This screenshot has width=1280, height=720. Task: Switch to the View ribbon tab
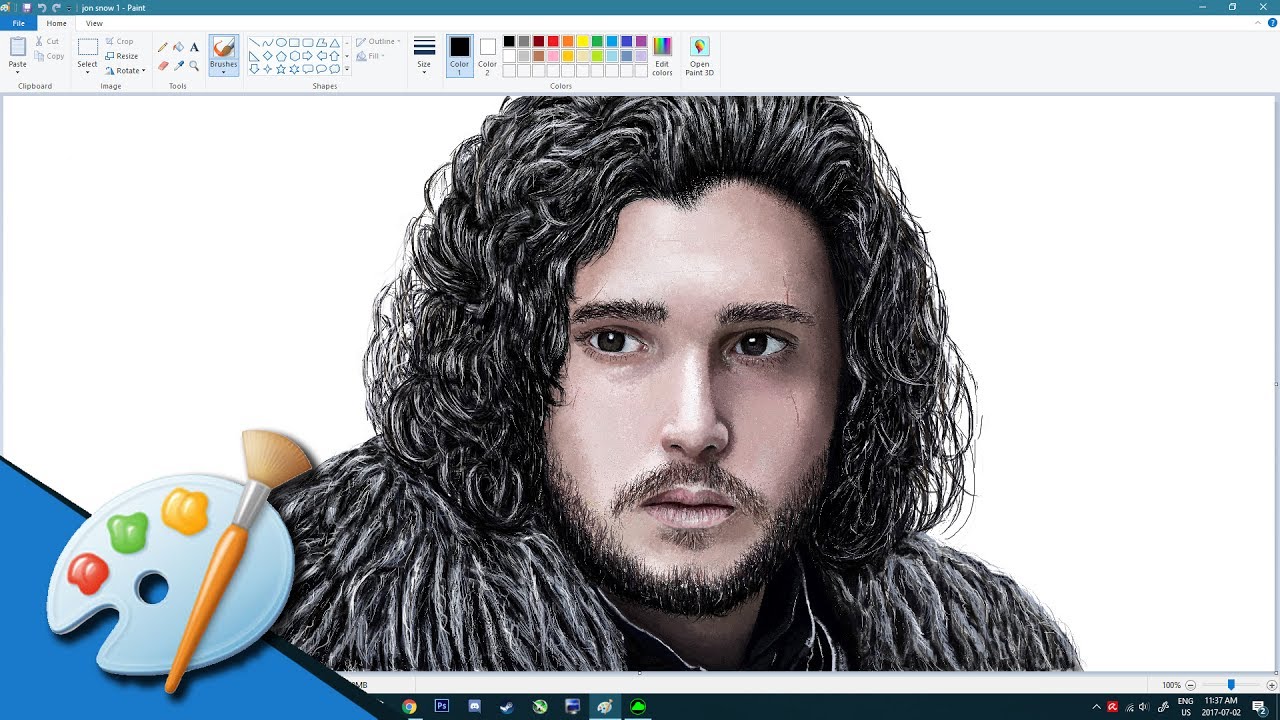click(x=94, y=23)
